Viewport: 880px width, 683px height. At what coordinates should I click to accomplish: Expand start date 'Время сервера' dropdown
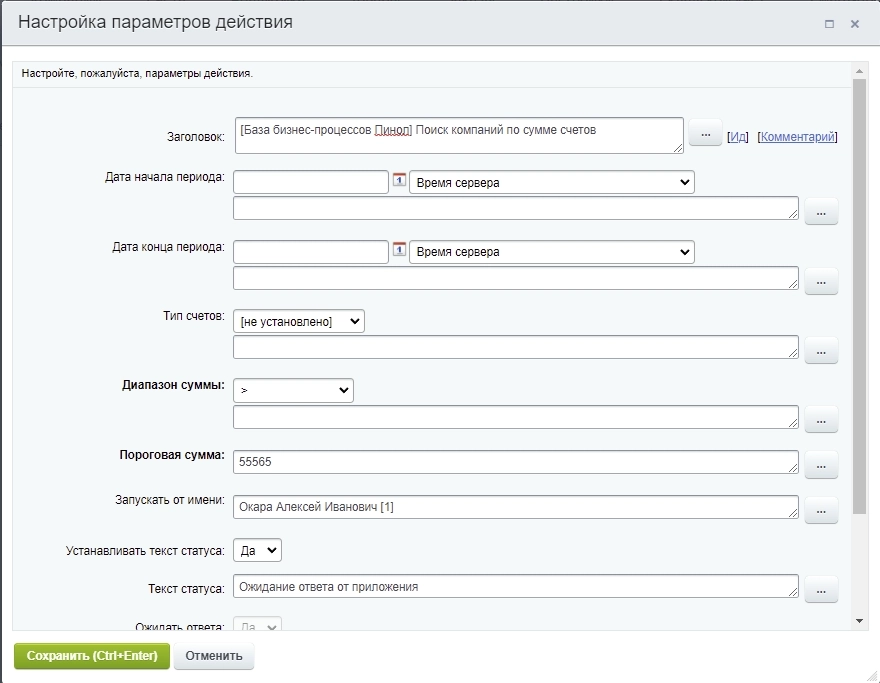(551, 182)
